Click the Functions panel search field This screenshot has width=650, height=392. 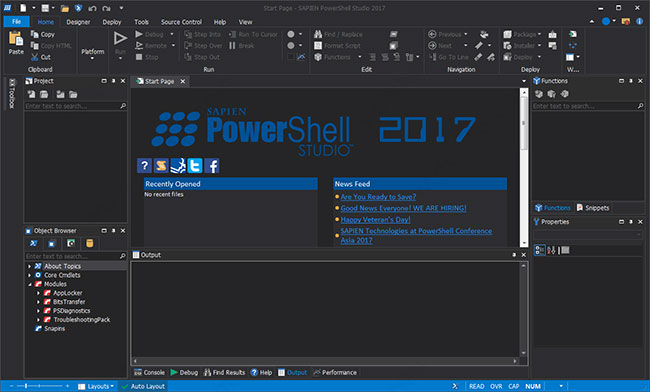(x=589, y=106)
